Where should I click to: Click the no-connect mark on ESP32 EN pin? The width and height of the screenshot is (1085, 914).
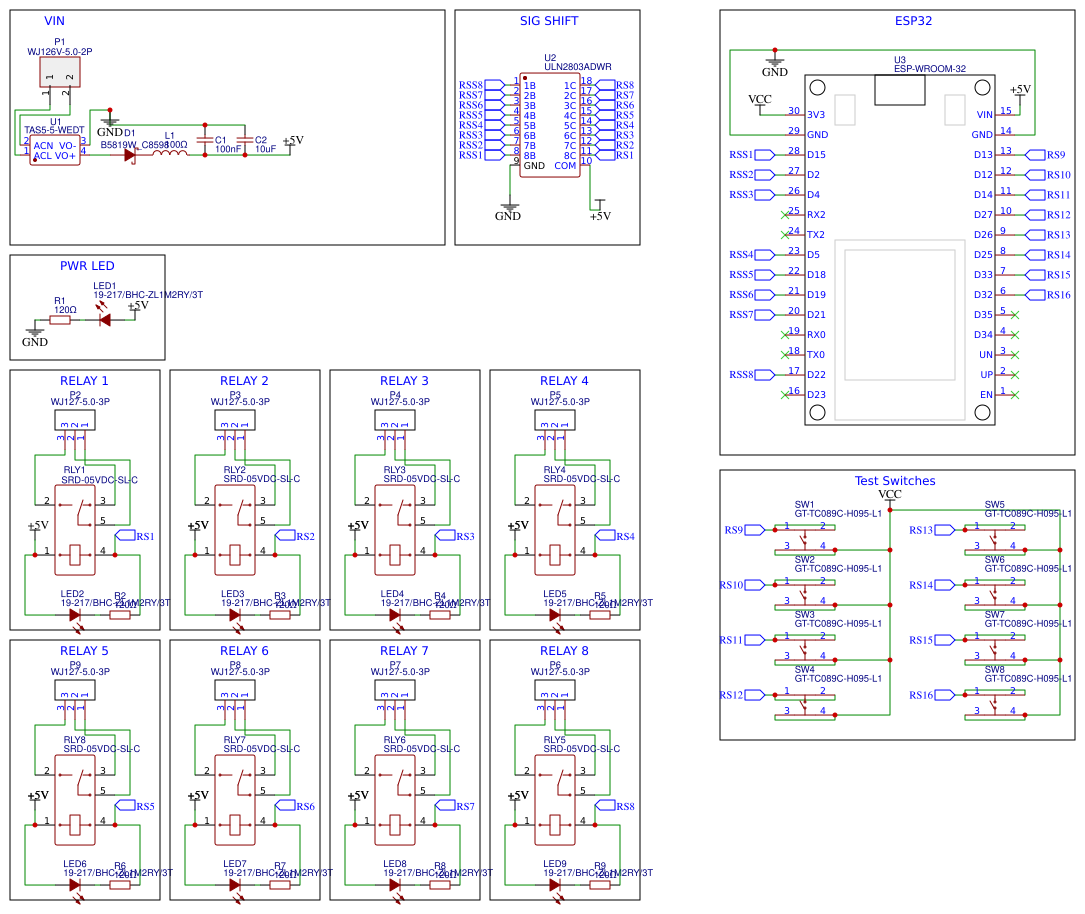[x=1014, y=395]
